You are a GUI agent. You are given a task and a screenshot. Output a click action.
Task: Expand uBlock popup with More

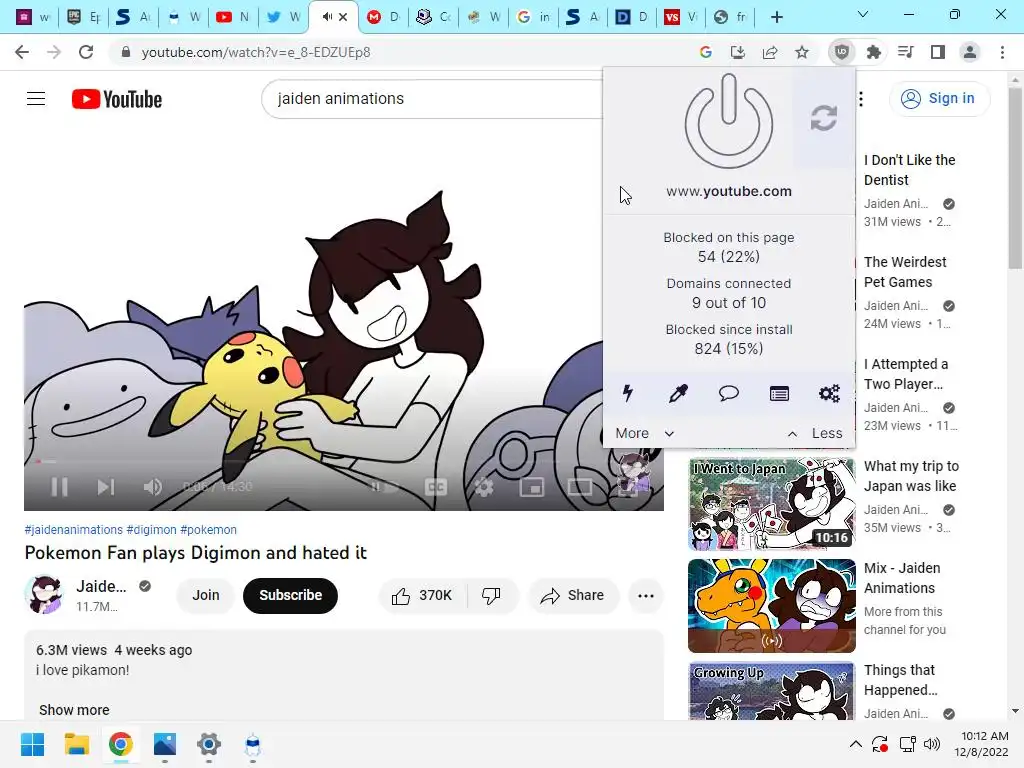tap(644, 433)
